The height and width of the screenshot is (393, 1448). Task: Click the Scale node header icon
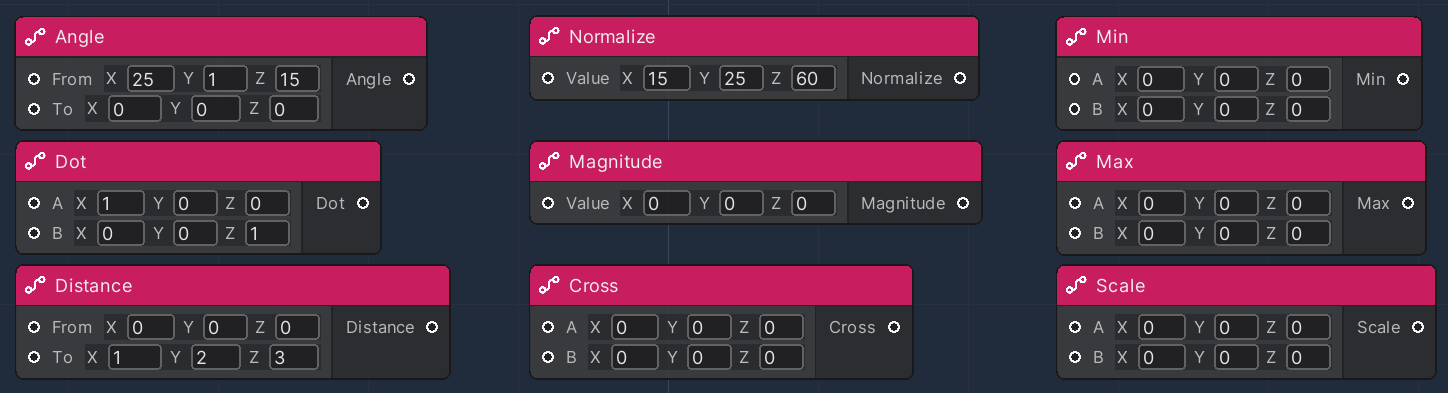pos(1076,285)
